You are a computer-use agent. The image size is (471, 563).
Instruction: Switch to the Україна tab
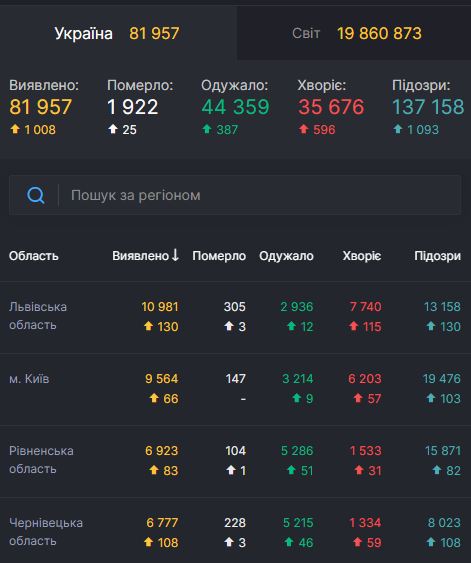pos(118,33)
